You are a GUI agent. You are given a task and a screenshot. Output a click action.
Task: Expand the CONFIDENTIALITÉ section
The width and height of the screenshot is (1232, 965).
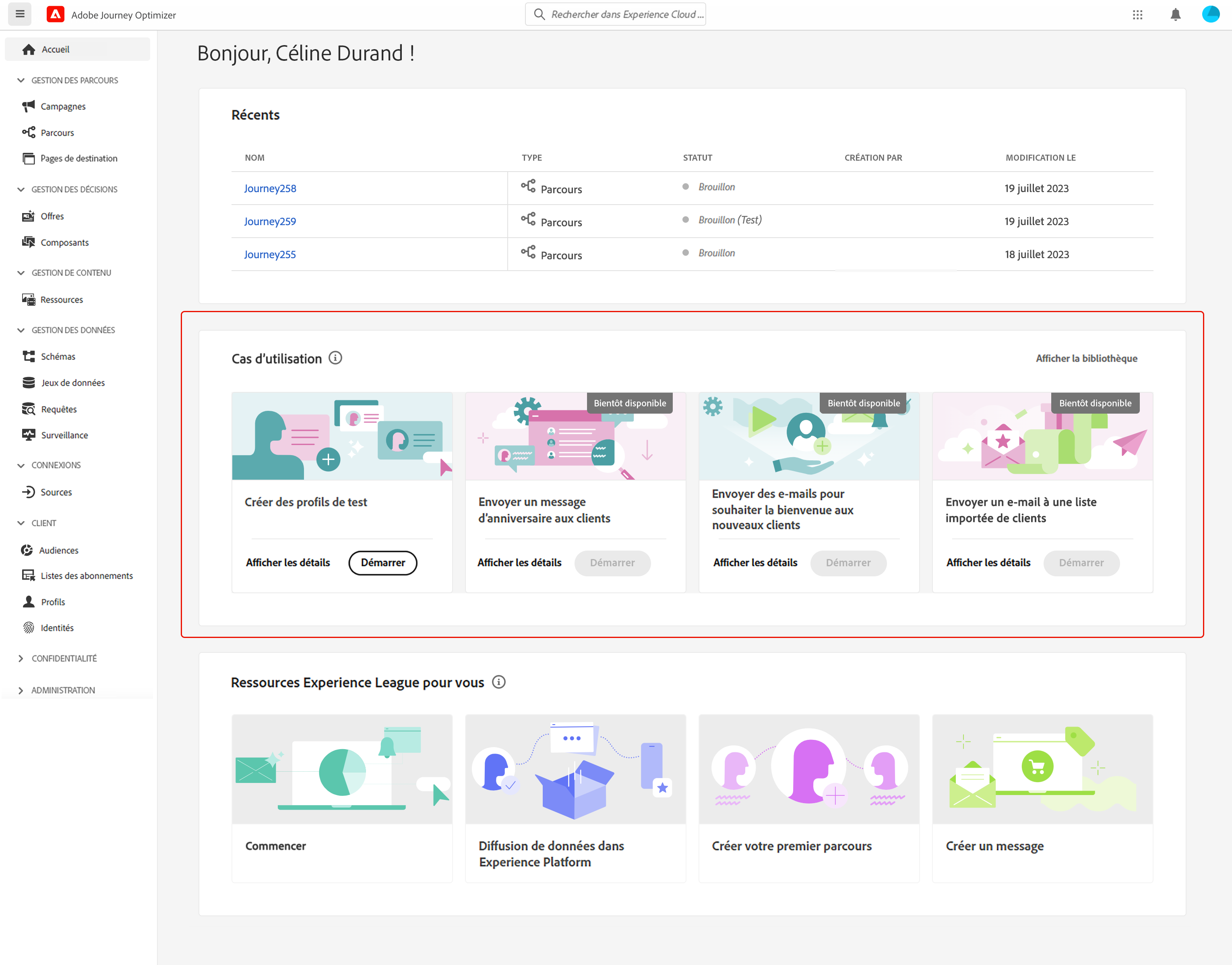click(21, 658)
